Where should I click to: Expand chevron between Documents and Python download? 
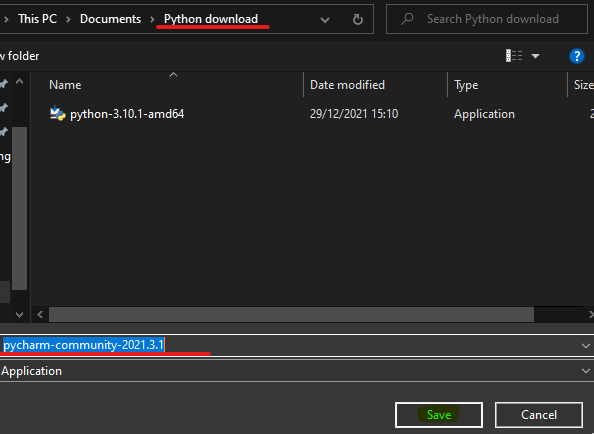click(x=152, y=19)
